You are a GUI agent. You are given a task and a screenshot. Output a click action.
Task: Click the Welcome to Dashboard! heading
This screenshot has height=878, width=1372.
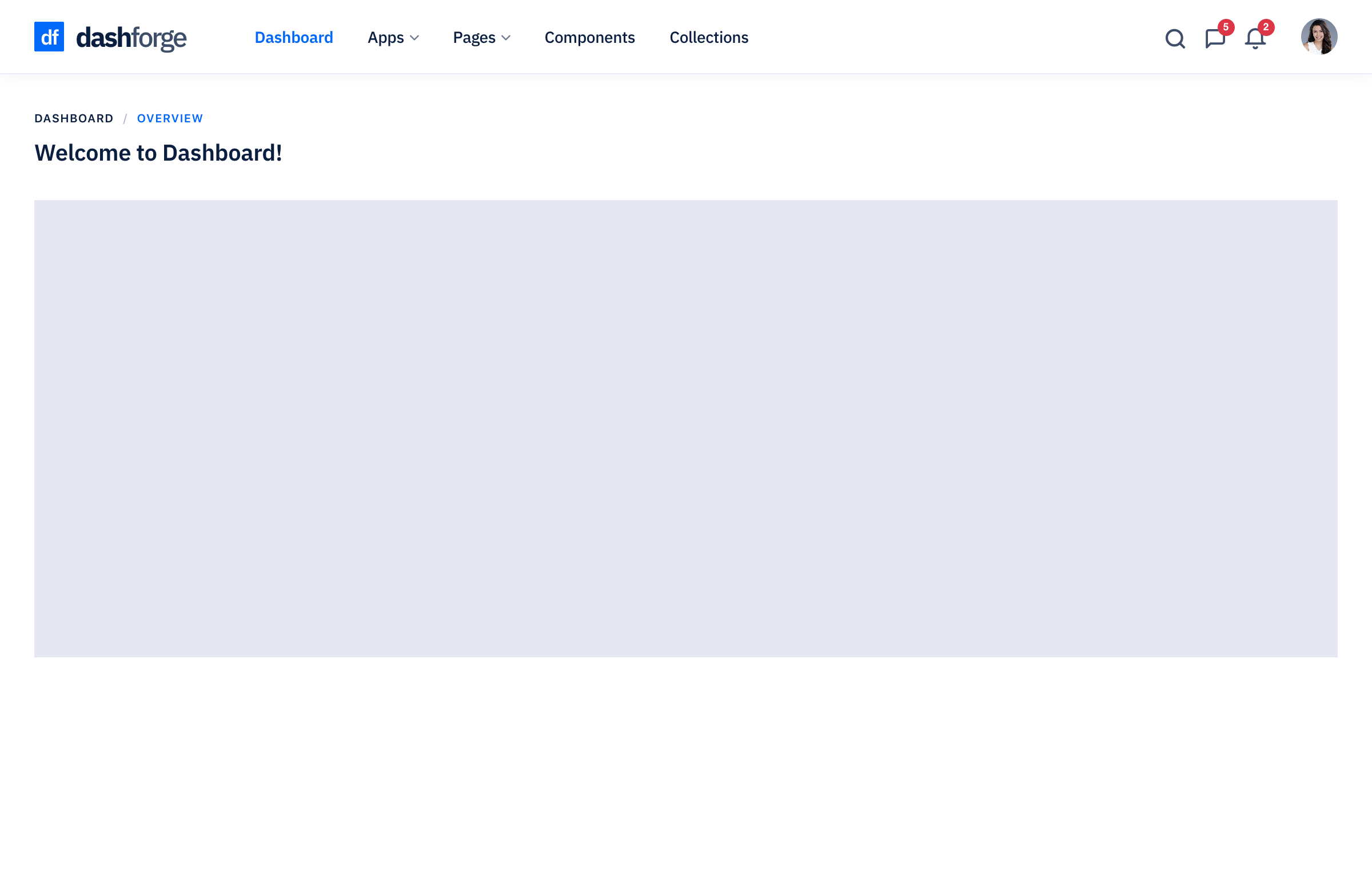(158, 153)
